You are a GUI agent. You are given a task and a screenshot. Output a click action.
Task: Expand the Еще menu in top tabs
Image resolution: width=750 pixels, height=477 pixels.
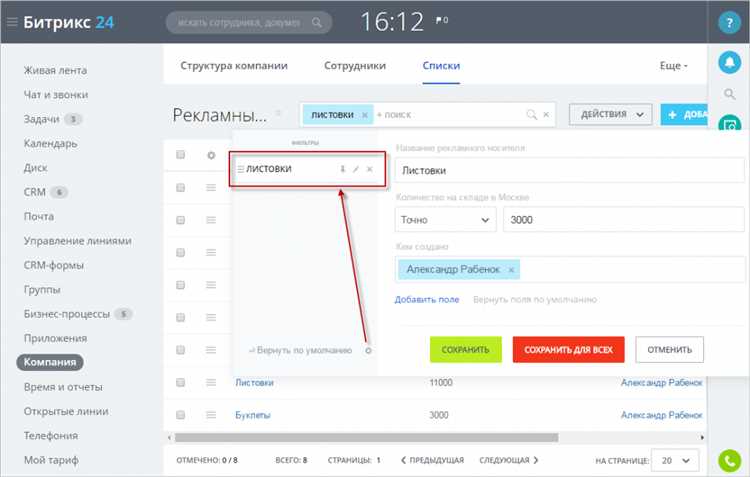(673, 66)
